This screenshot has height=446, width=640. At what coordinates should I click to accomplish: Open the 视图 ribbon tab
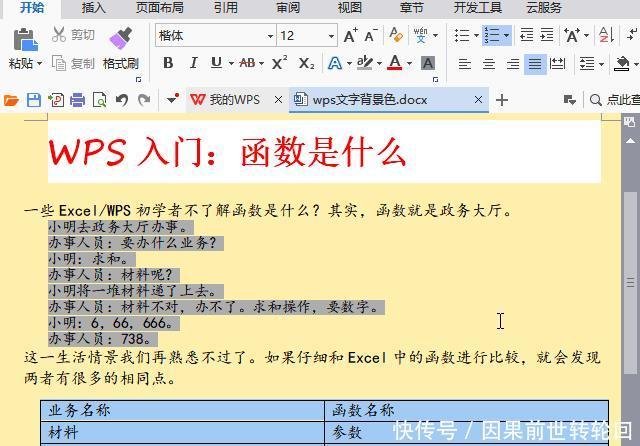(350, 7)
